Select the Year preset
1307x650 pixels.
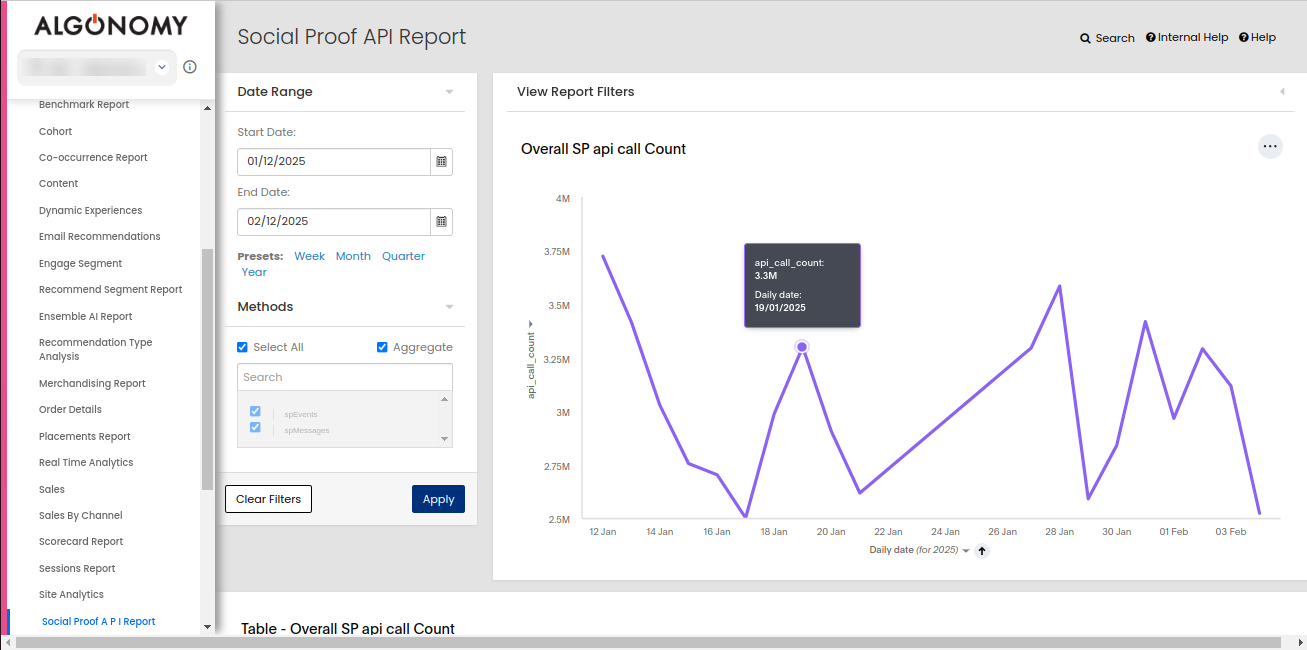[254, 272]
